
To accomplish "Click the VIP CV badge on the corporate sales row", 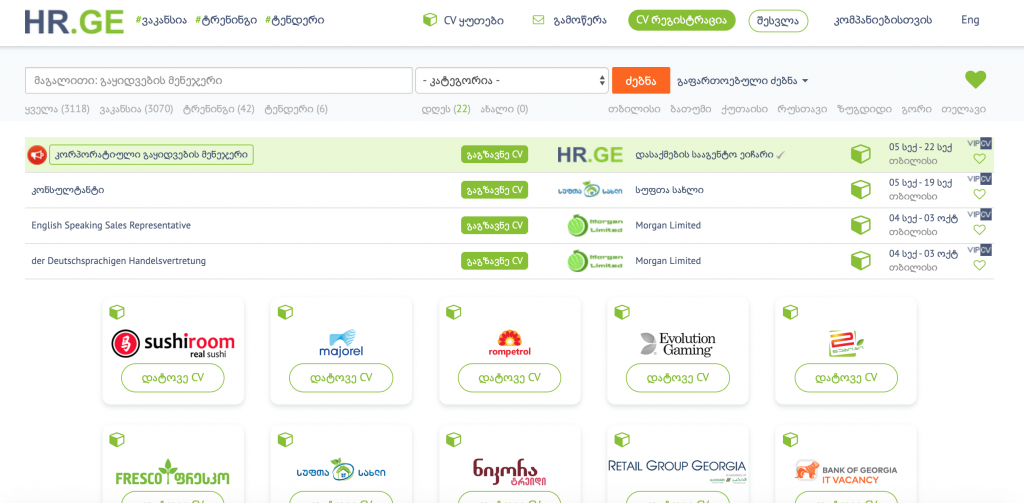I will (979, 144).
